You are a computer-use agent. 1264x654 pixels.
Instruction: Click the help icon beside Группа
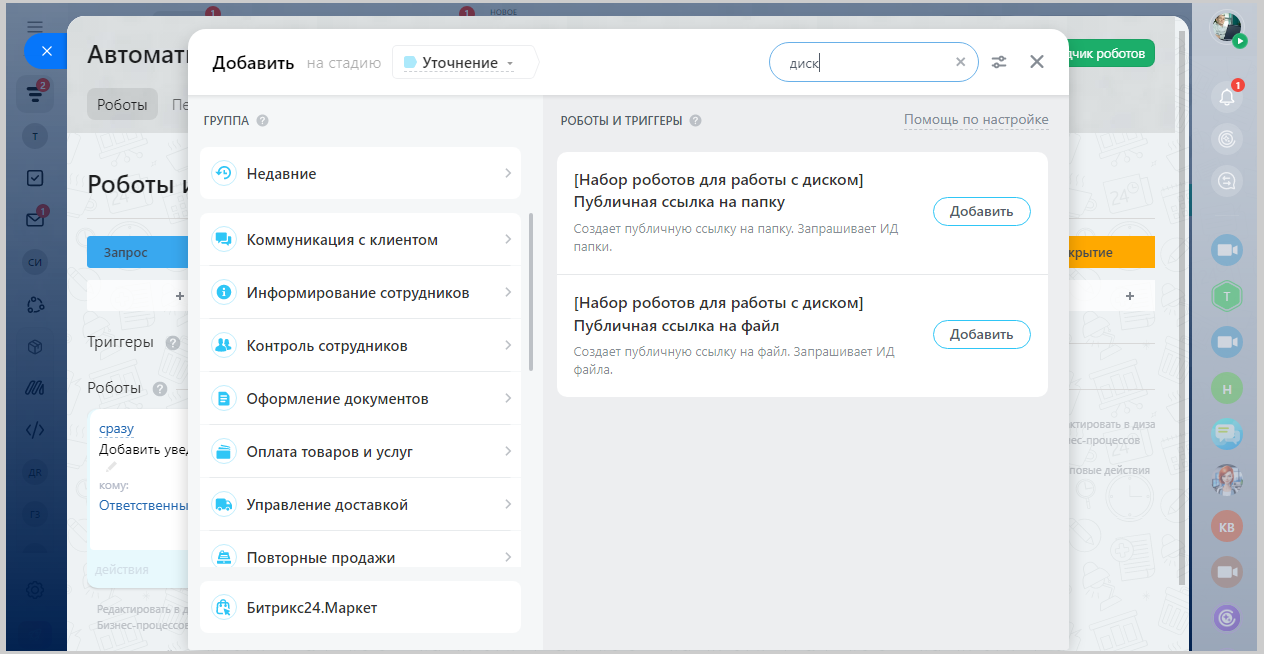tap(262, 121)
